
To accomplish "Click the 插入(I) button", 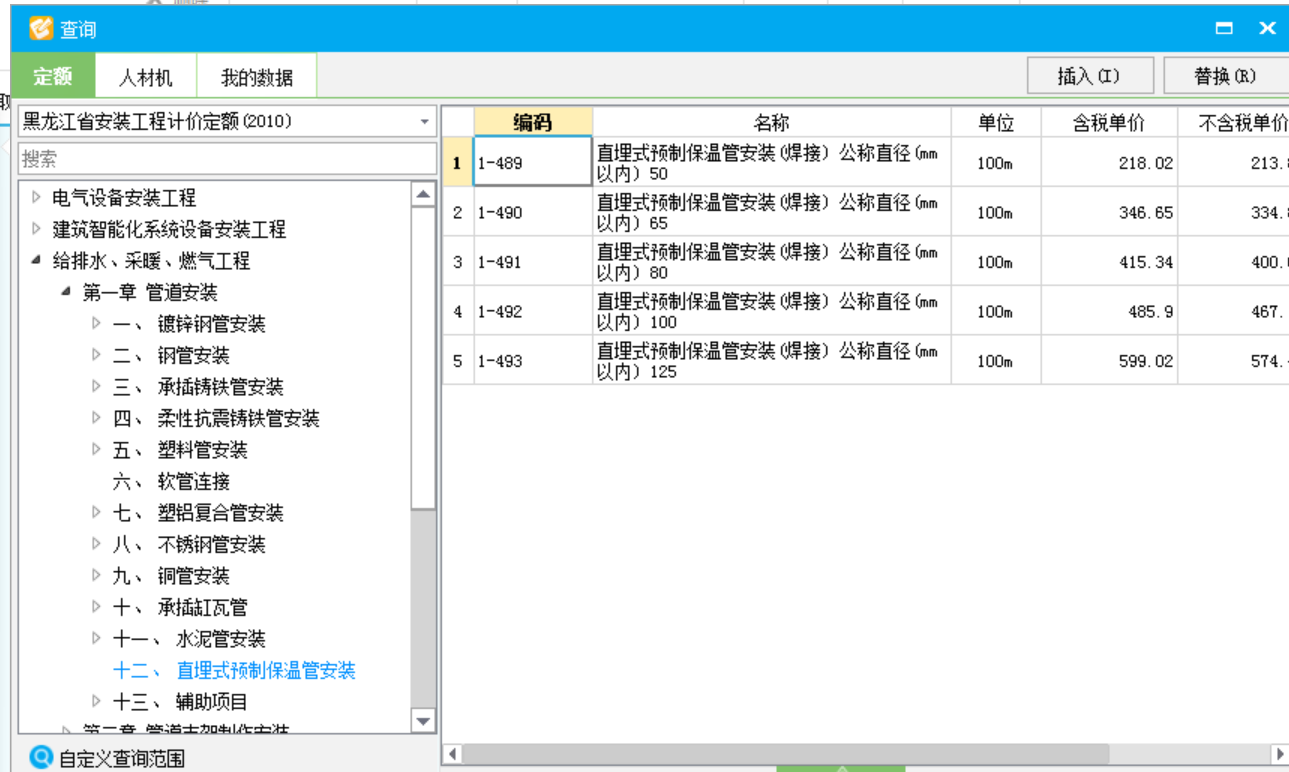I will [1090, 76].
